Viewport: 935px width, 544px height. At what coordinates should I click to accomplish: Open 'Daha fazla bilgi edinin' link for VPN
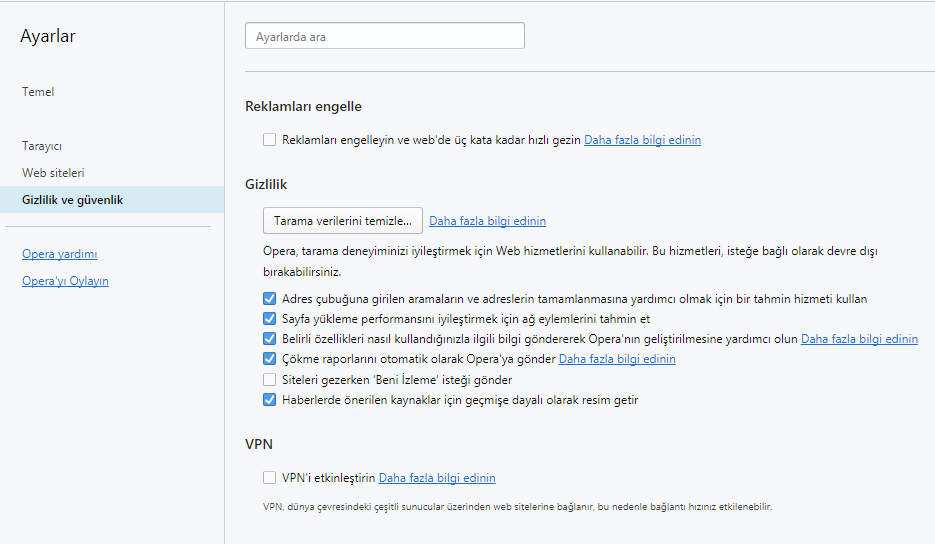click(x=437, y=478)
